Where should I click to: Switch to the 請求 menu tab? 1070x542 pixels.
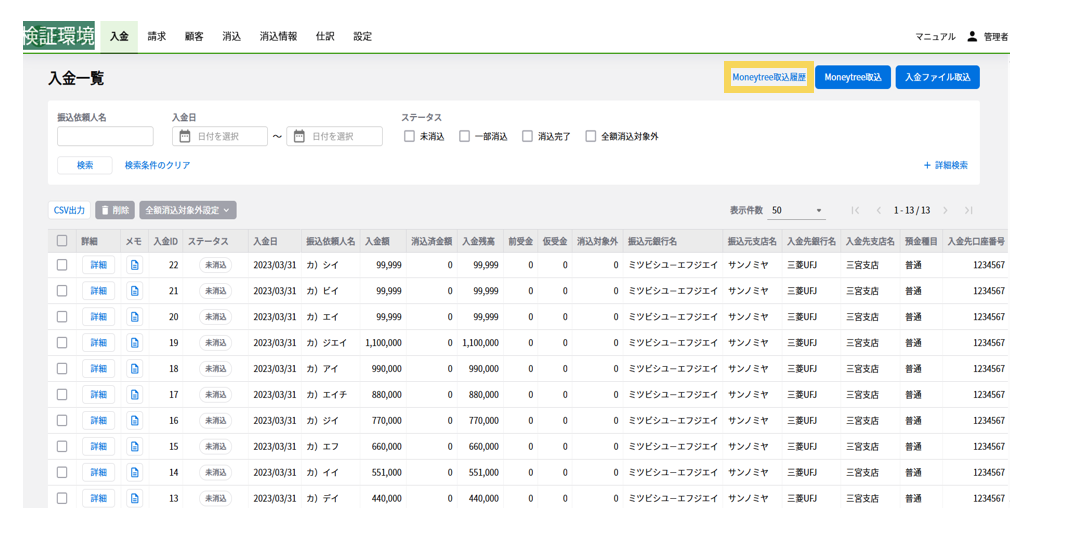157,37
